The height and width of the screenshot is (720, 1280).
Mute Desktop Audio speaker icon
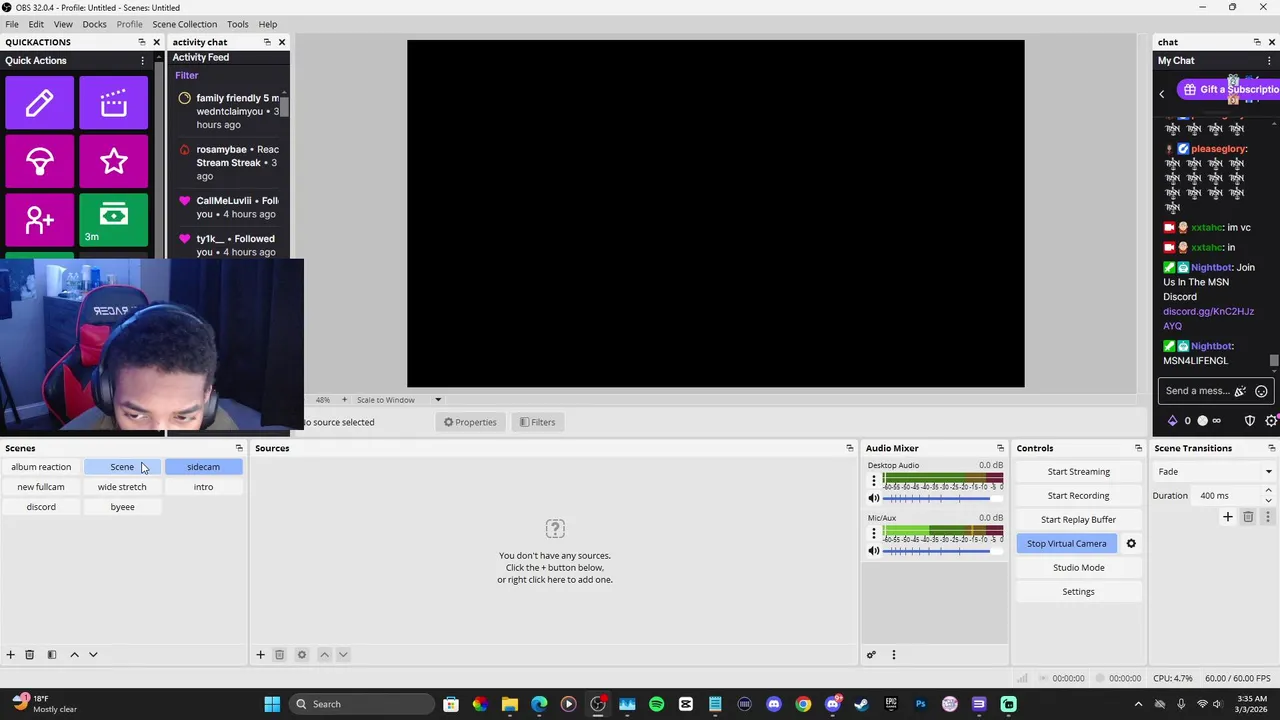[874, 498]
